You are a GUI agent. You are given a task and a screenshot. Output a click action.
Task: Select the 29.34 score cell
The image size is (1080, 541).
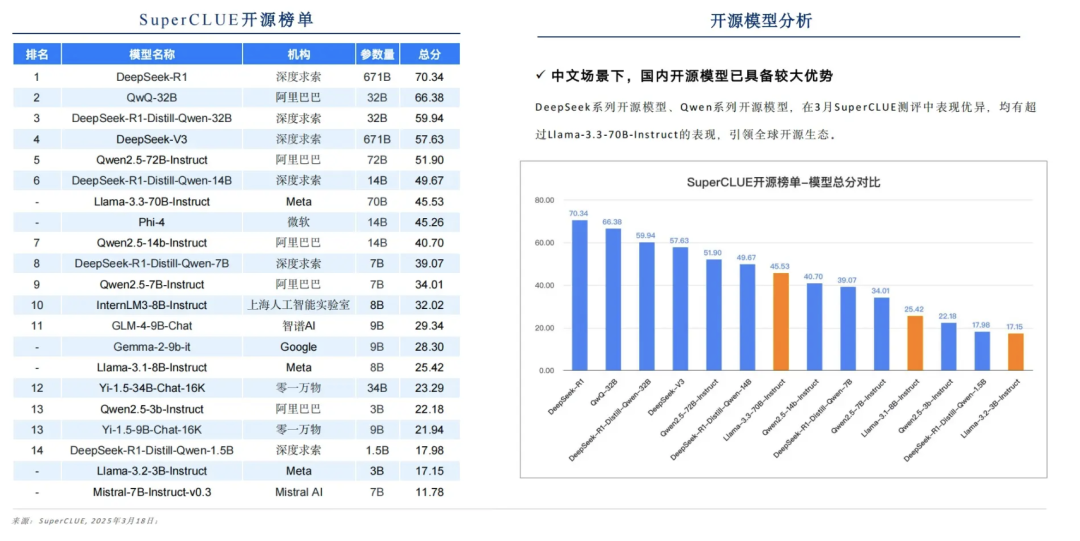(x=429, y=326)
